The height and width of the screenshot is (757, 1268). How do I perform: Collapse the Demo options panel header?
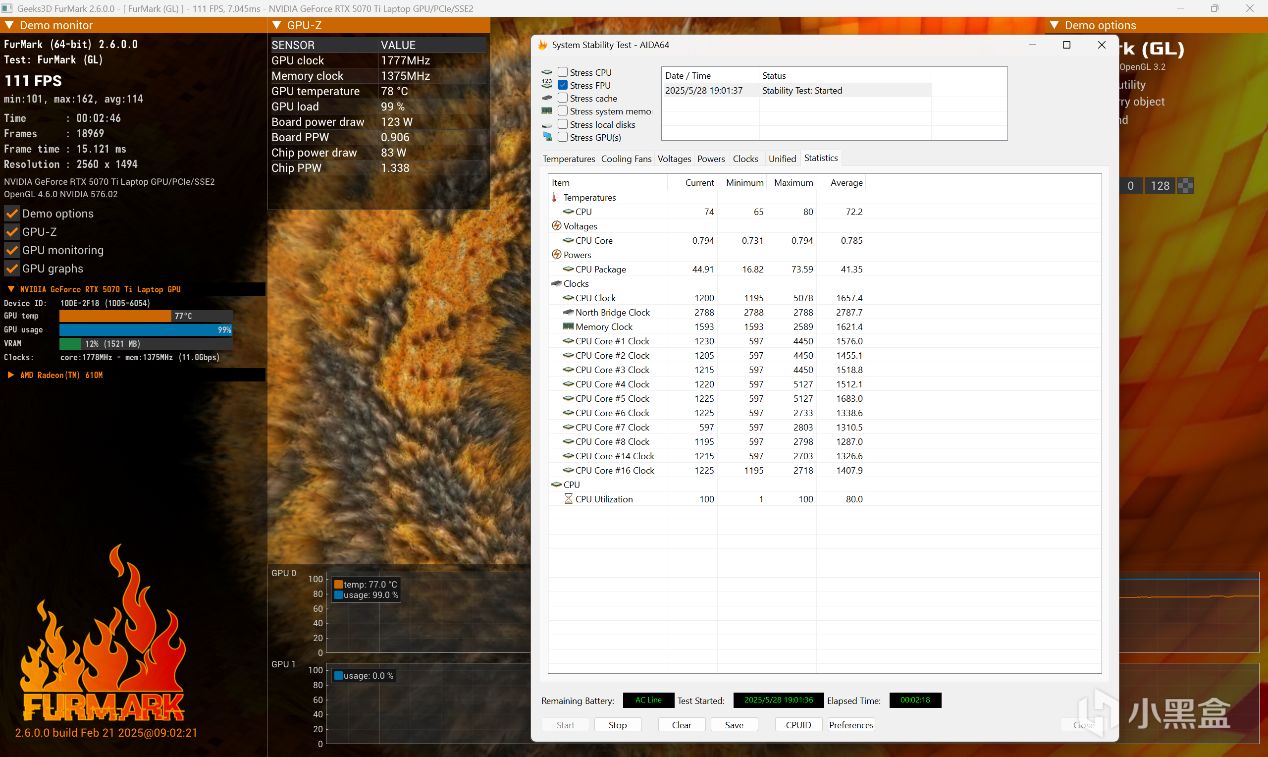click(x=1055, y=25)
